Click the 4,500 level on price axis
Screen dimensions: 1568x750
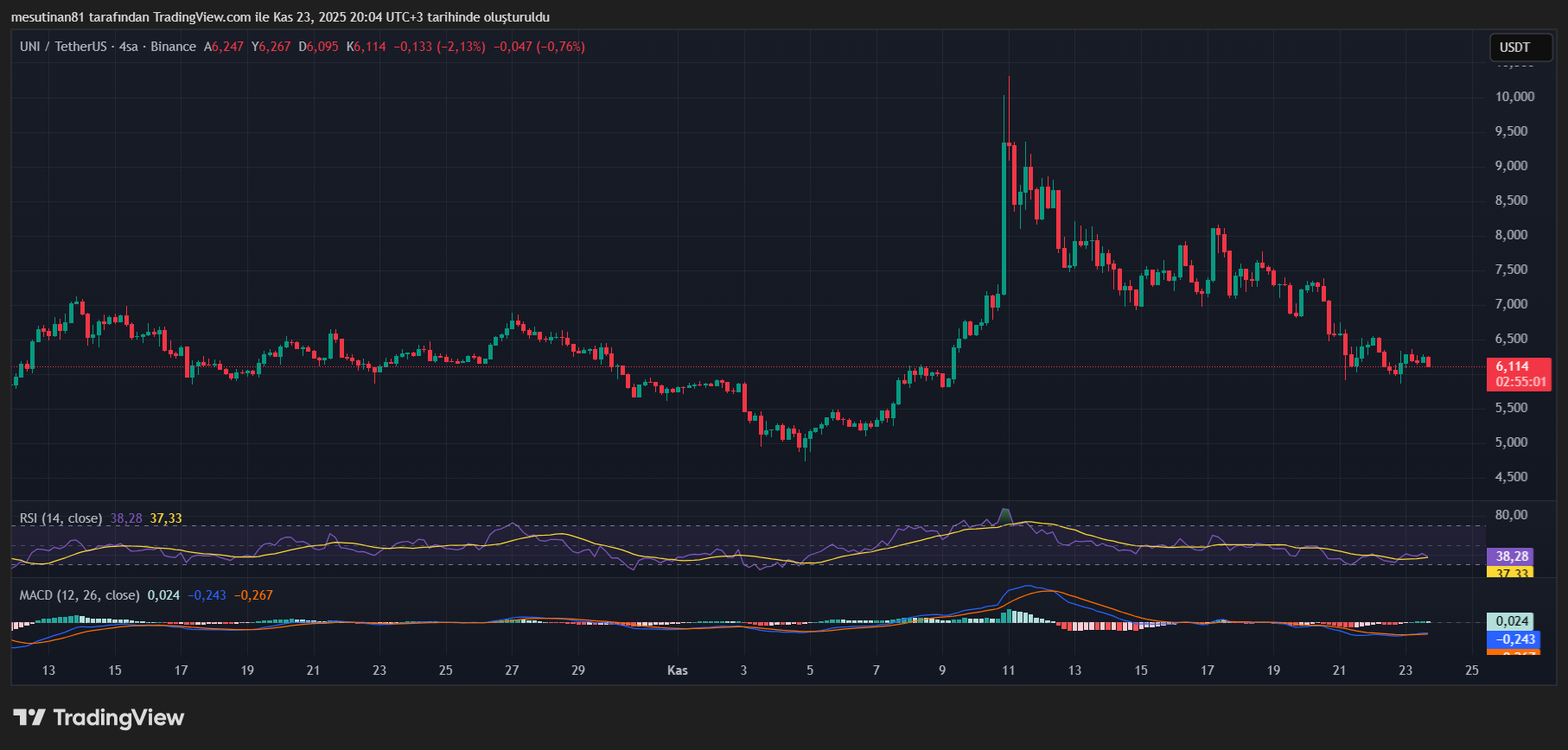tap(1511, 477)
